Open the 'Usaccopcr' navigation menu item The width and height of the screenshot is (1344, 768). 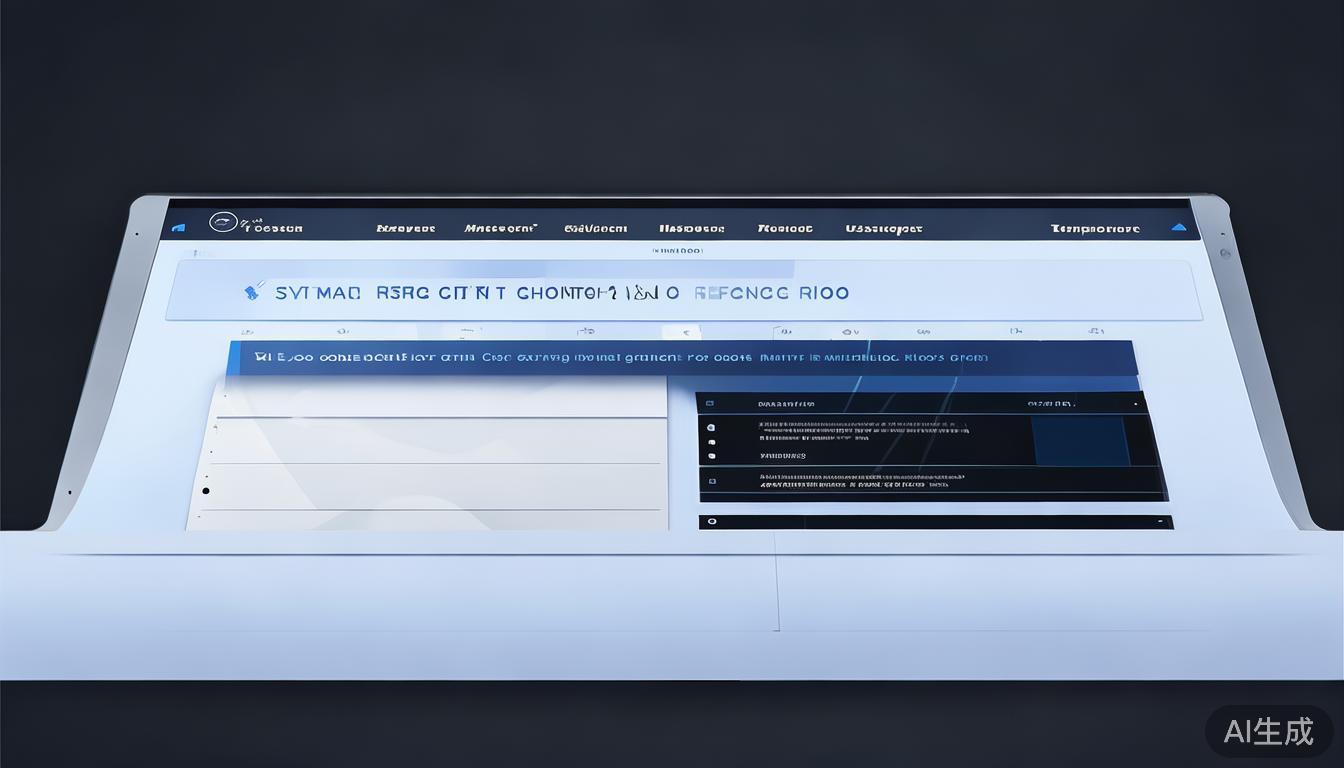(x=883, y=228)
